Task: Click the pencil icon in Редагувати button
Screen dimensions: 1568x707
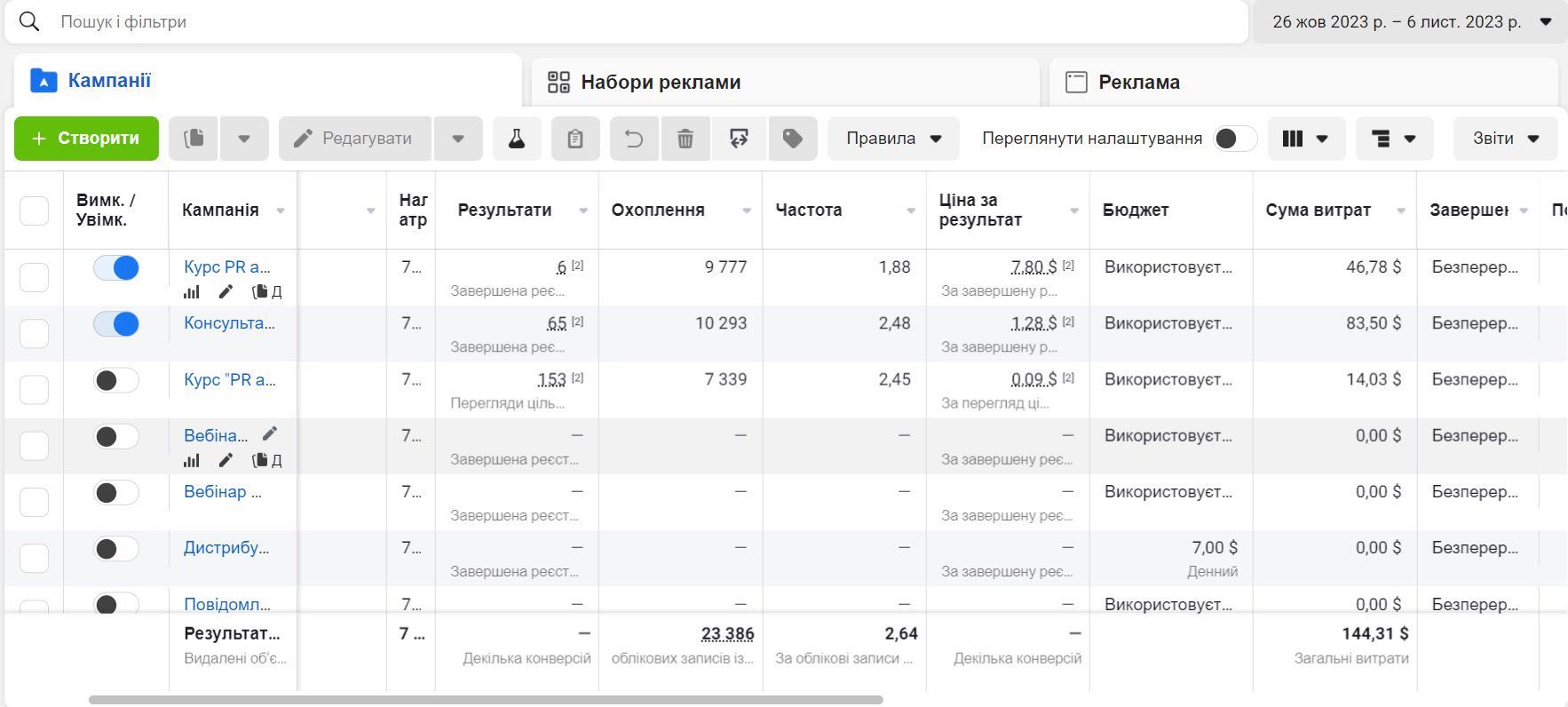Action: [303, 139]
